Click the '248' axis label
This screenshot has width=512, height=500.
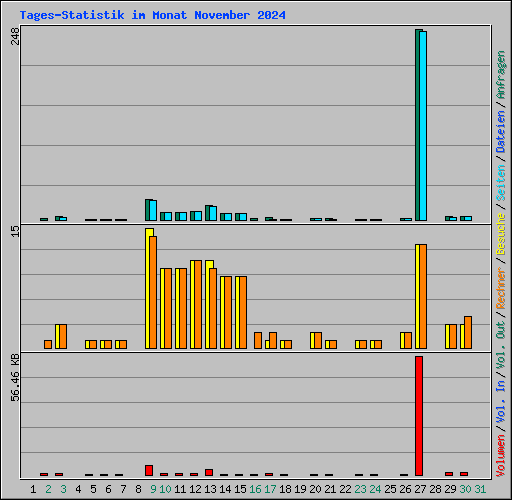pyautogui.click(x=15, y=36)
